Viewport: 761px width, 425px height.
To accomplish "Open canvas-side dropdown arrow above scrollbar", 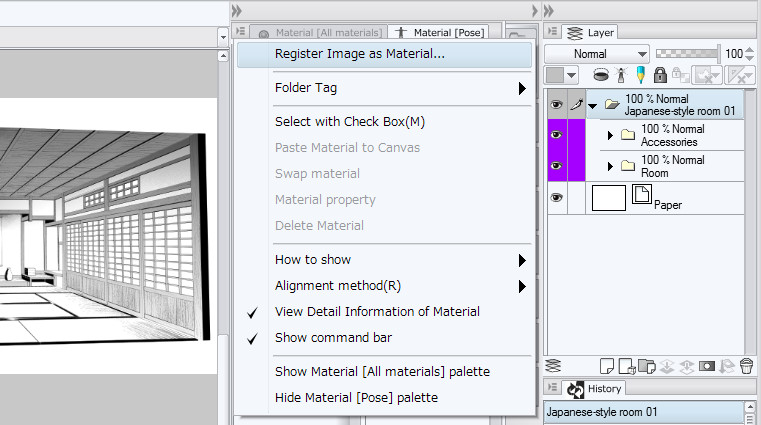I will pyautogui.click(x=223, y=37).
